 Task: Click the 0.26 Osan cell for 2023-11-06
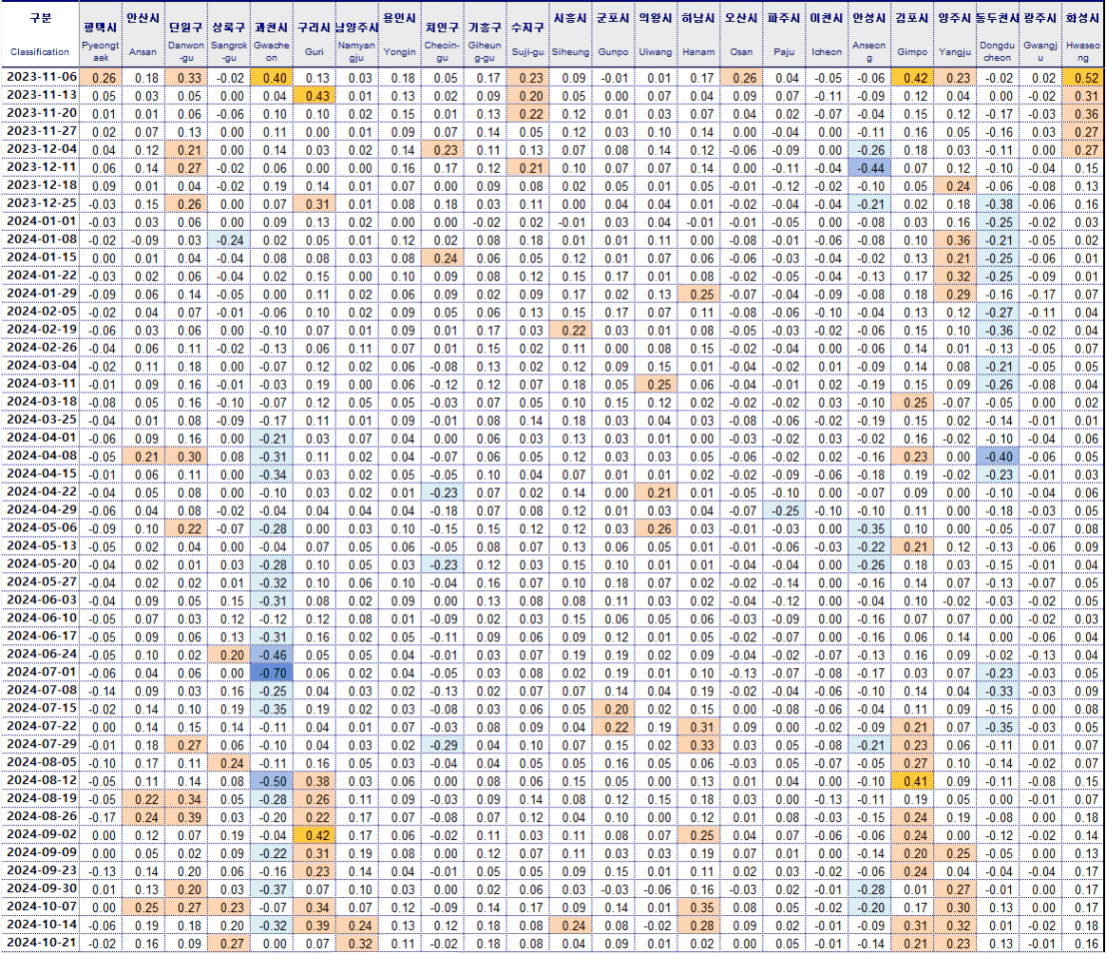point(741,78)
